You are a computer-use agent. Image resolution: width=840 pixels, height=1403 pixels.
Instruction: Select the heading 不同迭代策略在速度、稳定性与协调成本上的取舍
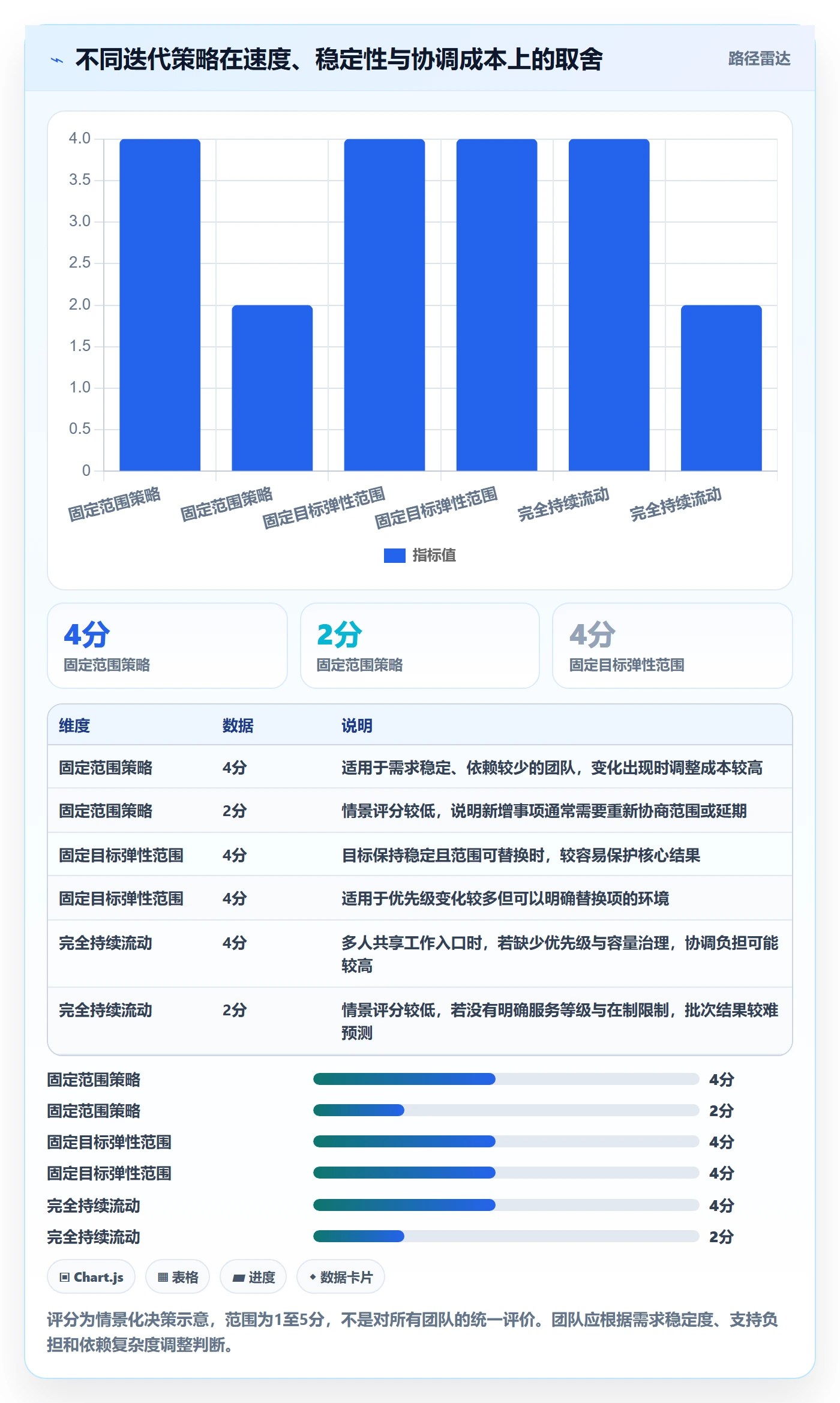pyautogui.click(x=339, y=59)
